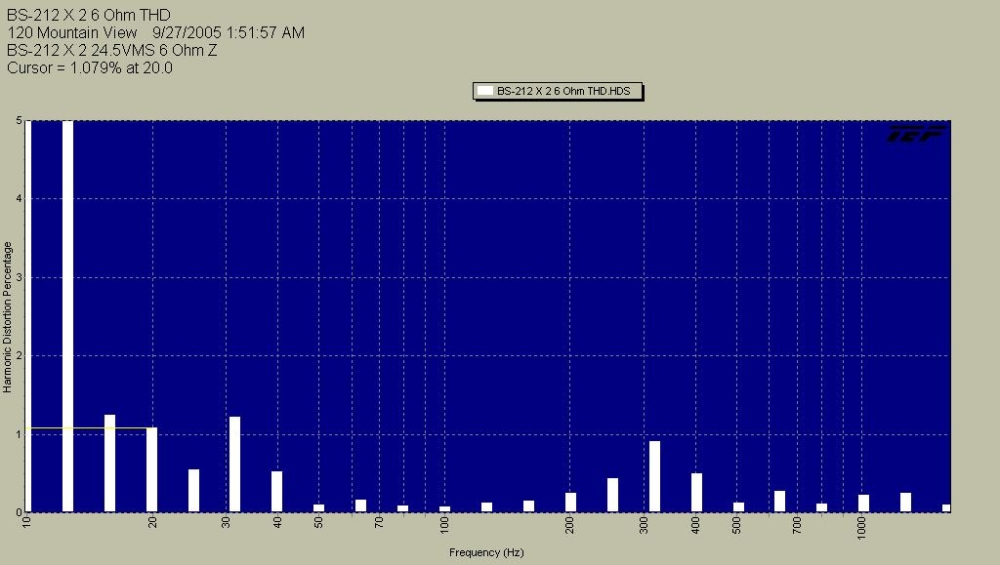Select the bar at 200 Hz

point(570,502)
